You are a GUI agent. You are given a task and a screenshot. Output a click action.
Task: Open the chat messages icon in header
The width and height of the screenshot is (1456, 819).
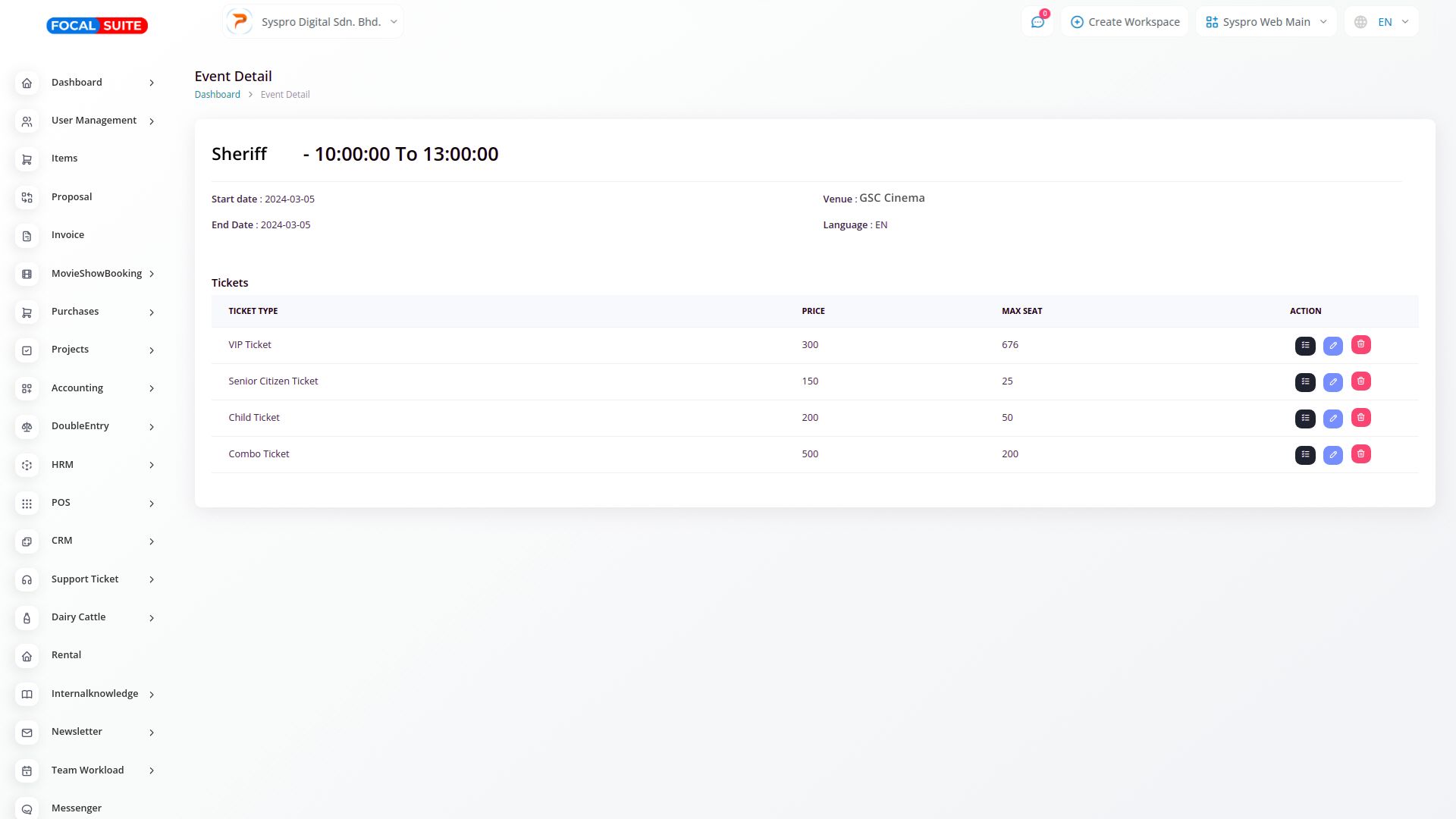[x=1037, y=22]
